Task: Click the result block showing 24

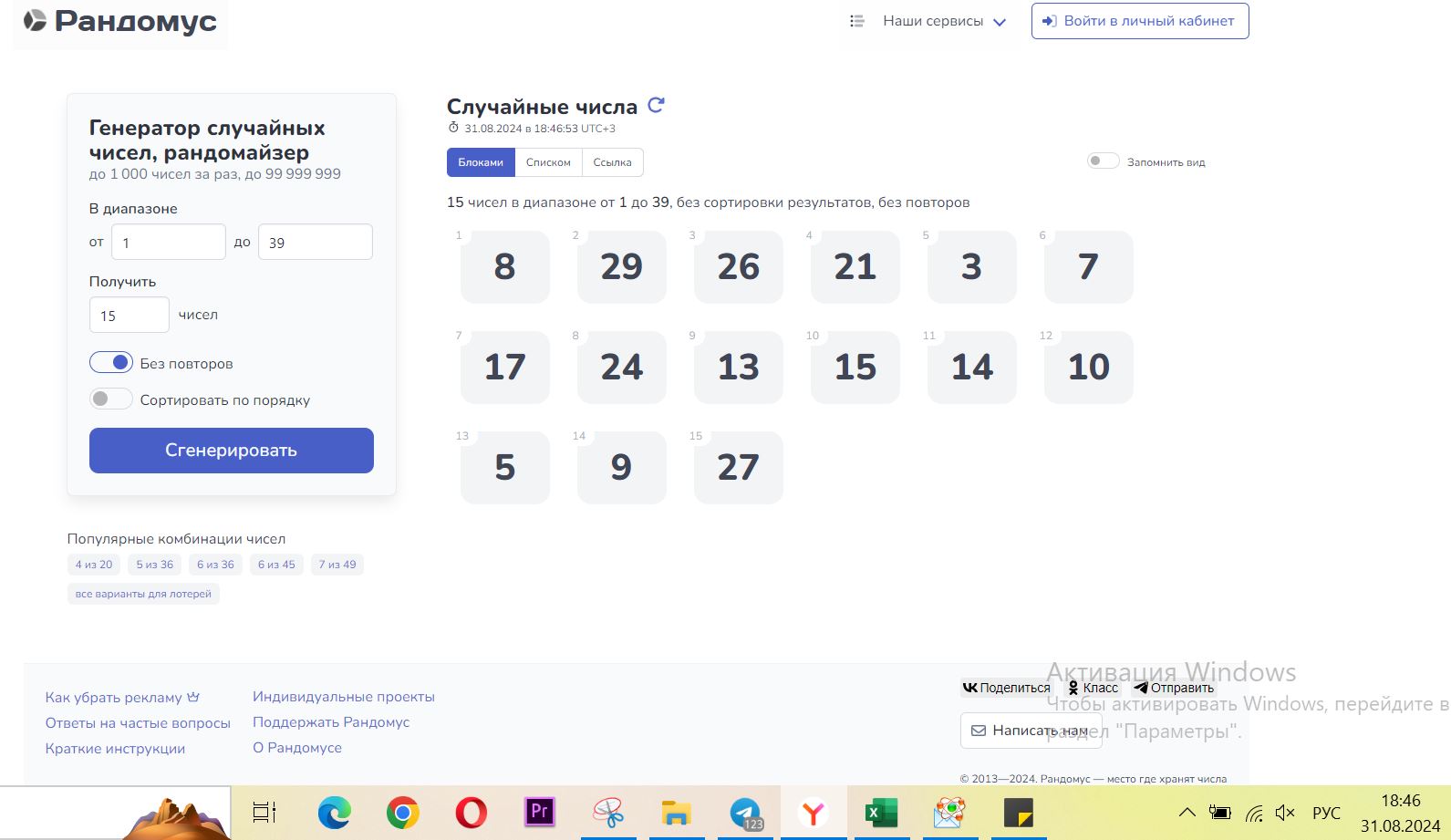Action: [x=622, y=368]
